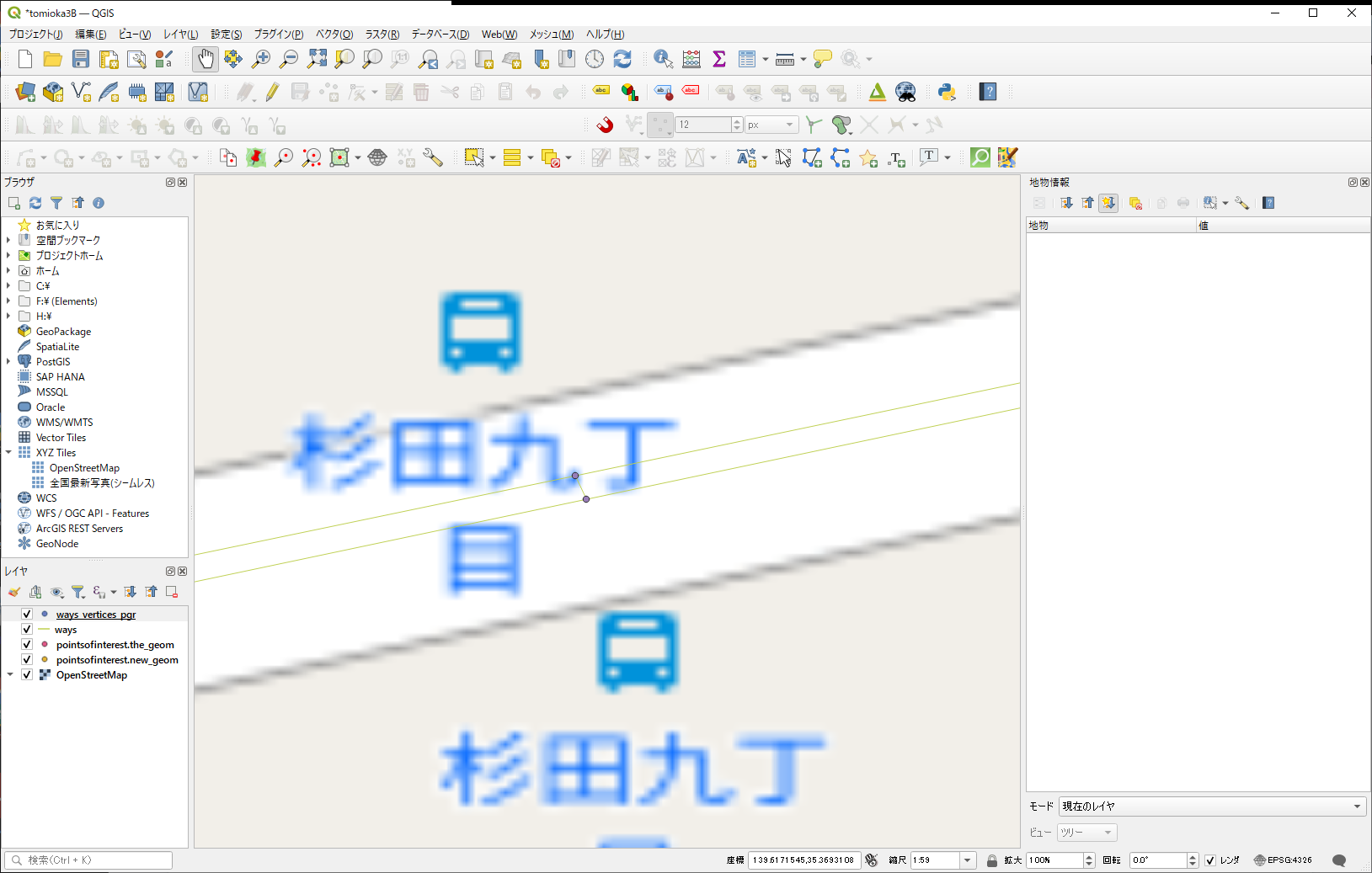This screenshot has width=1372, height=873.
Task: Open the Statistical Summary sigma icon
Action: coord(719,59)
